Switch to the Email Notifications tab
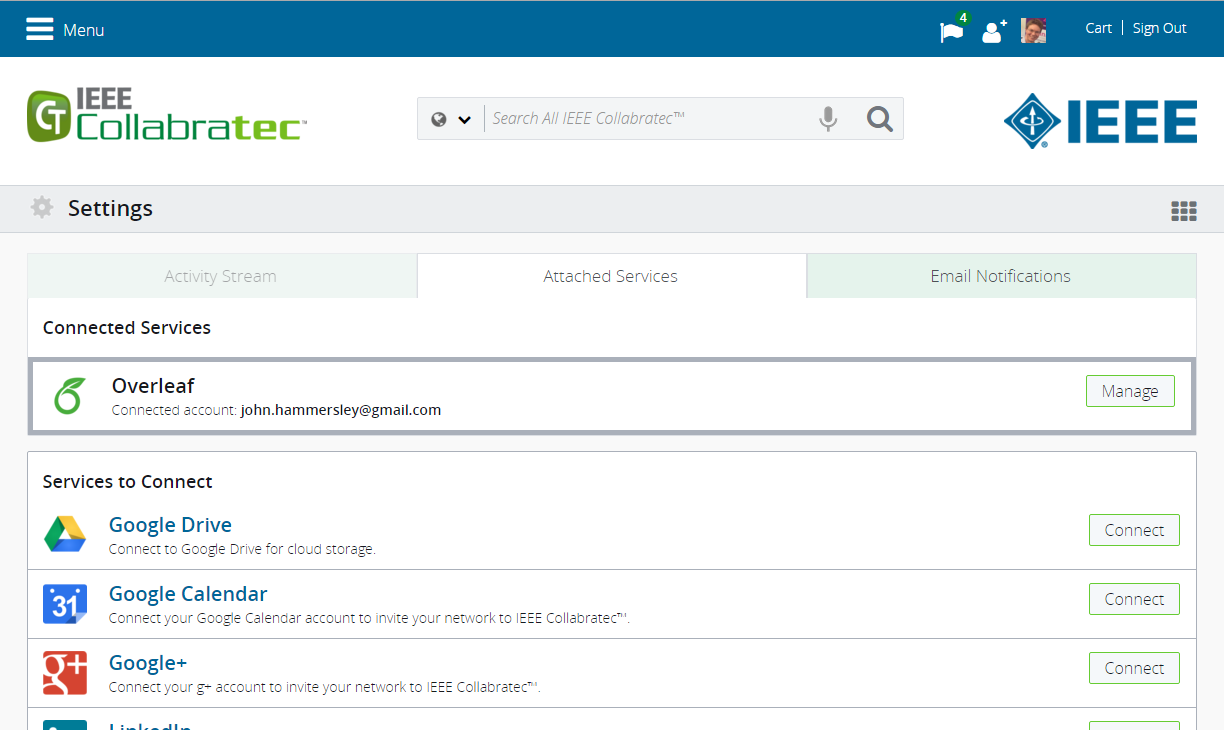Viewport: 1224px width, 730px height. pos(1001,276)
